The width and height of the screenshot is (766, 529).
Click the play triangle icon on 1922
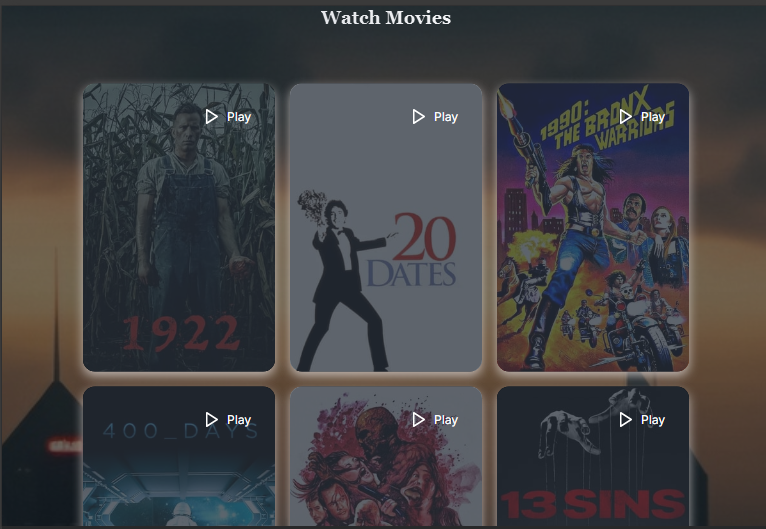(x=212, y=117)
